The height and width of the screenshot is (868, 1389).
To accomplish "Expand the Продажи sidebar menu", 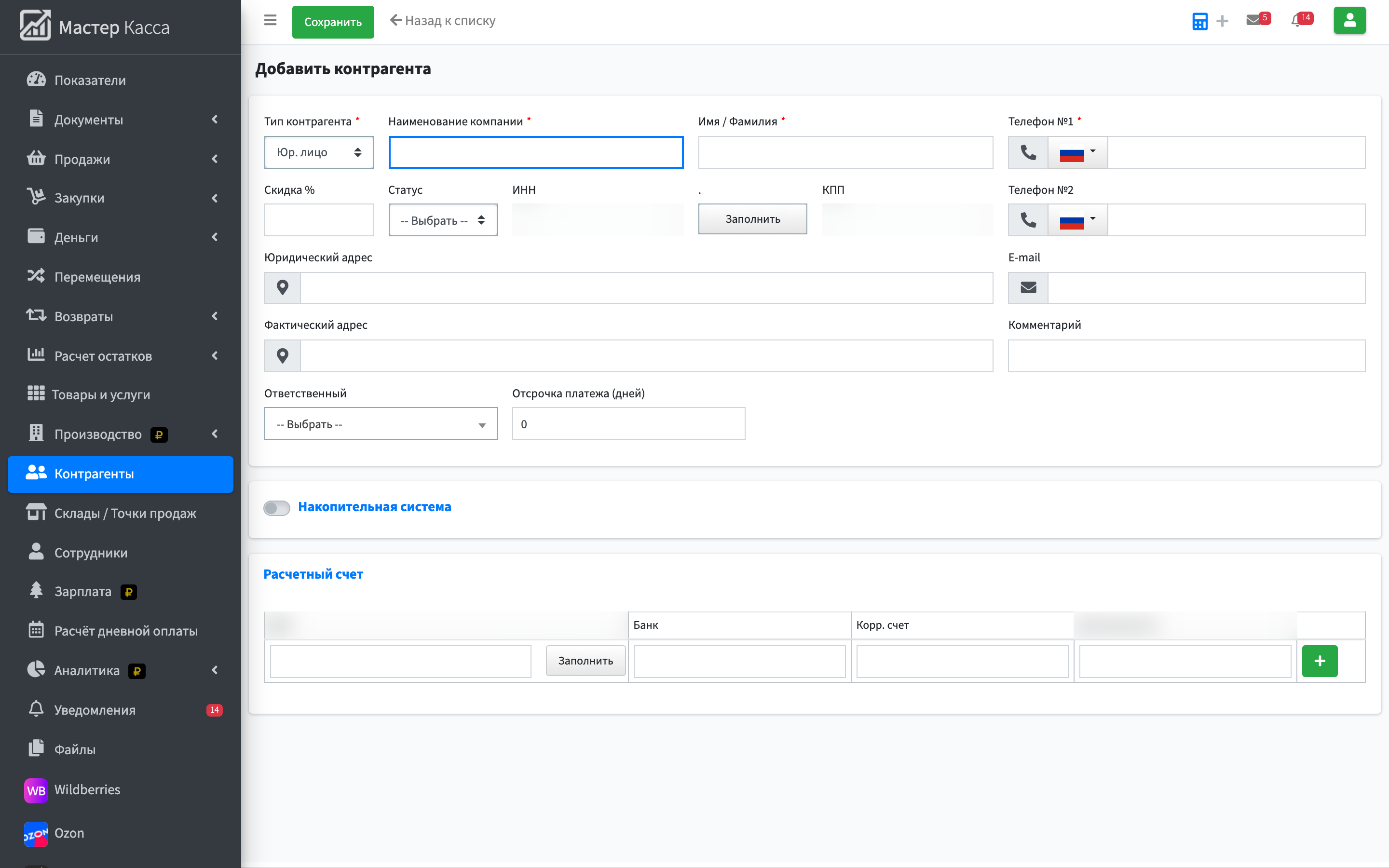I will click(x=121, y=159).
